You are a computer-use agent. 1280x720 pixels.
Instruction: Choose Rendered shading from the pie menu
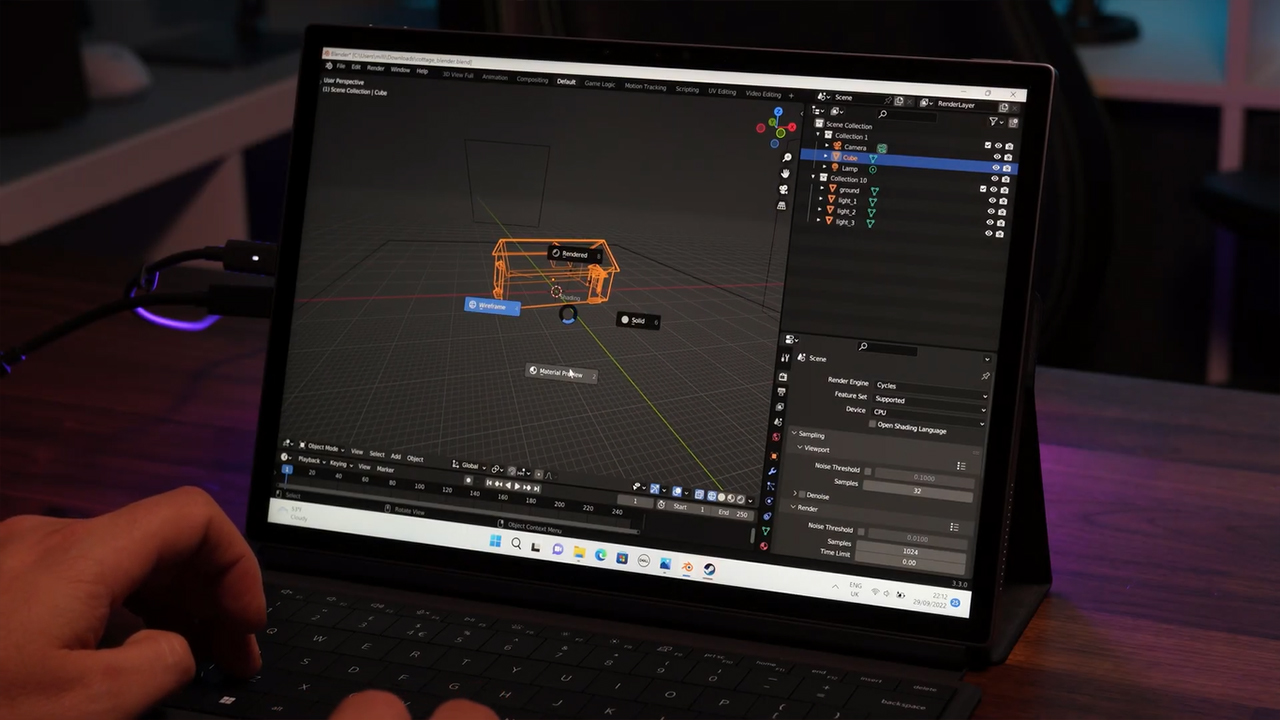click(575, 254)
